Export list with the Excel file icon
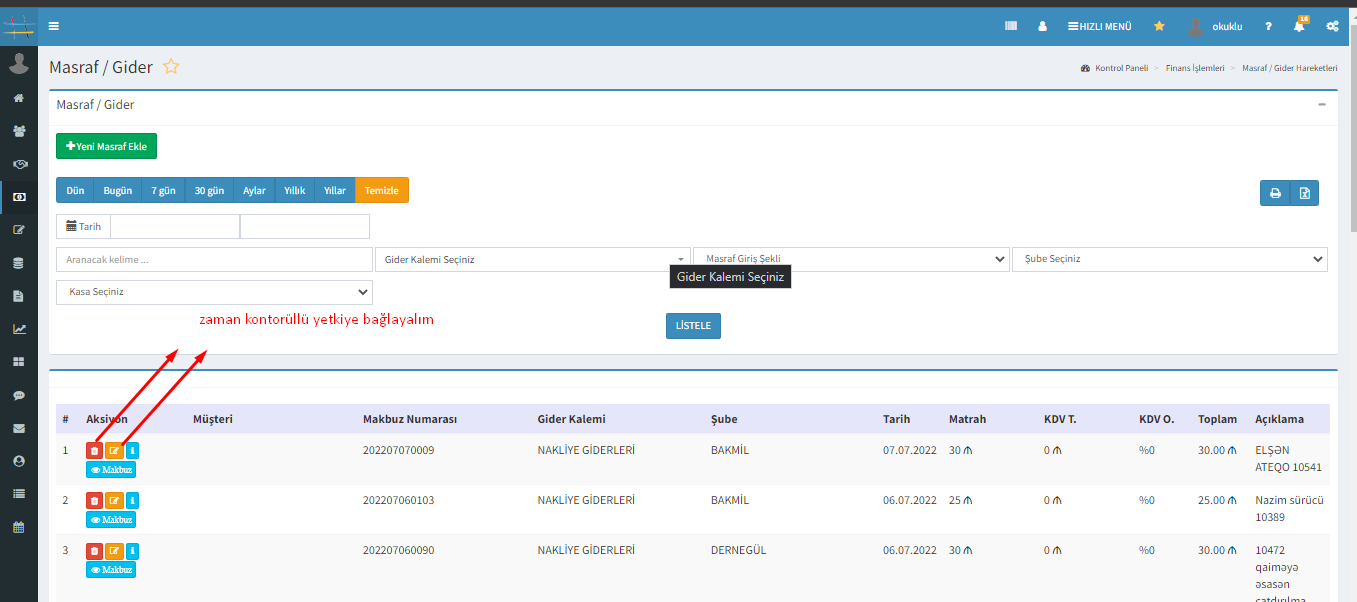Viewport: 1357px width, 602px height. [1304, 193]
